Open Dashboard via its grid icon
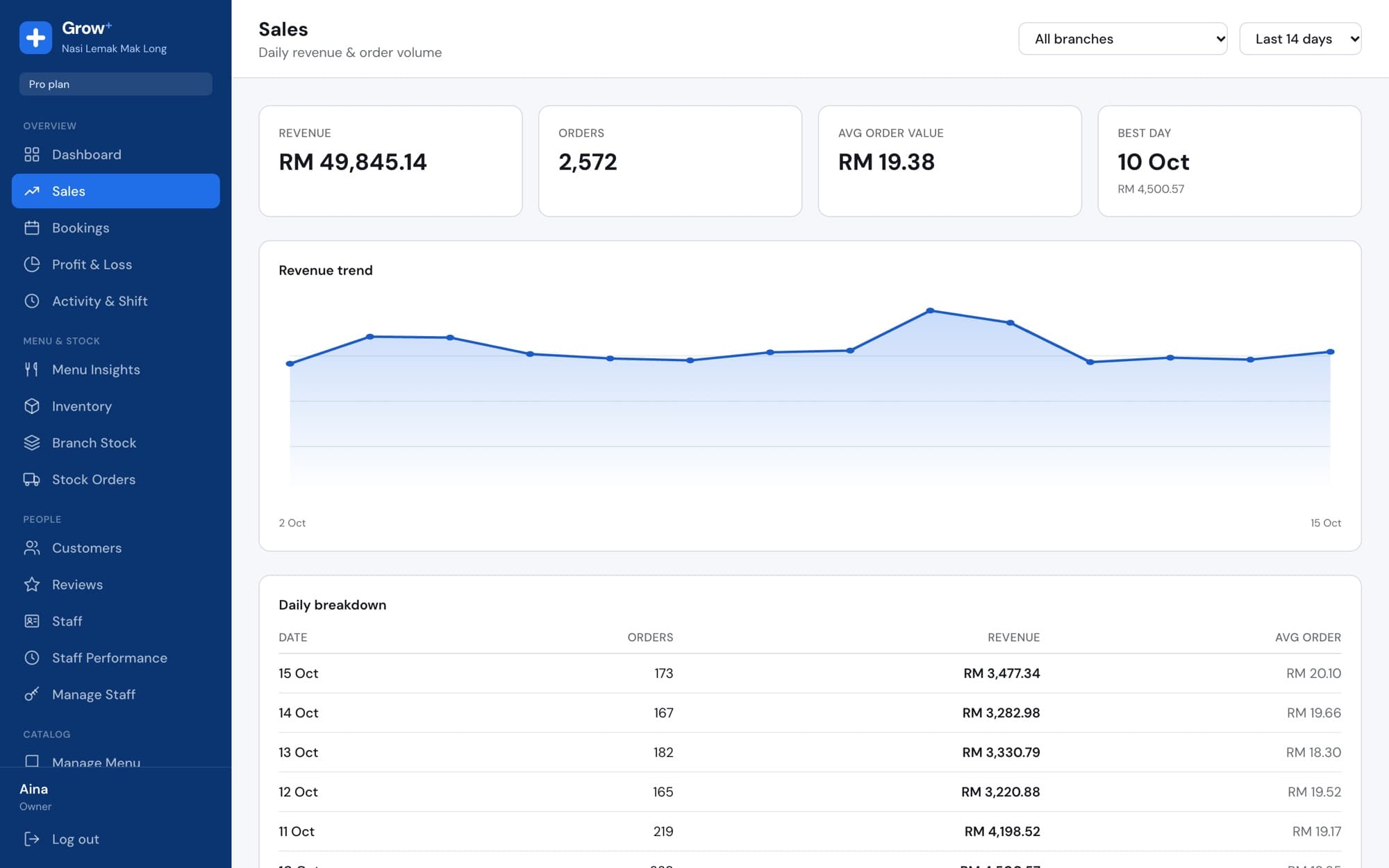Viewport: 1389px width, 868px height. click(32, 154)
